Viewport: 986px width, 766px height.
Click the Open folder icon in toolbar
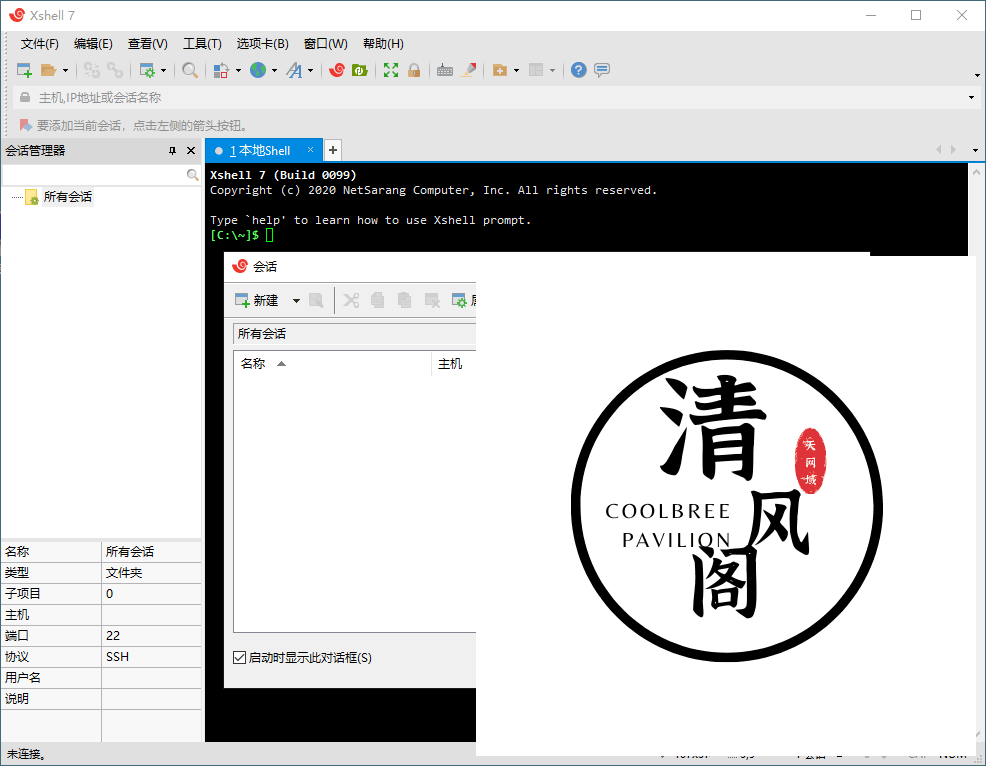(48, 70)
